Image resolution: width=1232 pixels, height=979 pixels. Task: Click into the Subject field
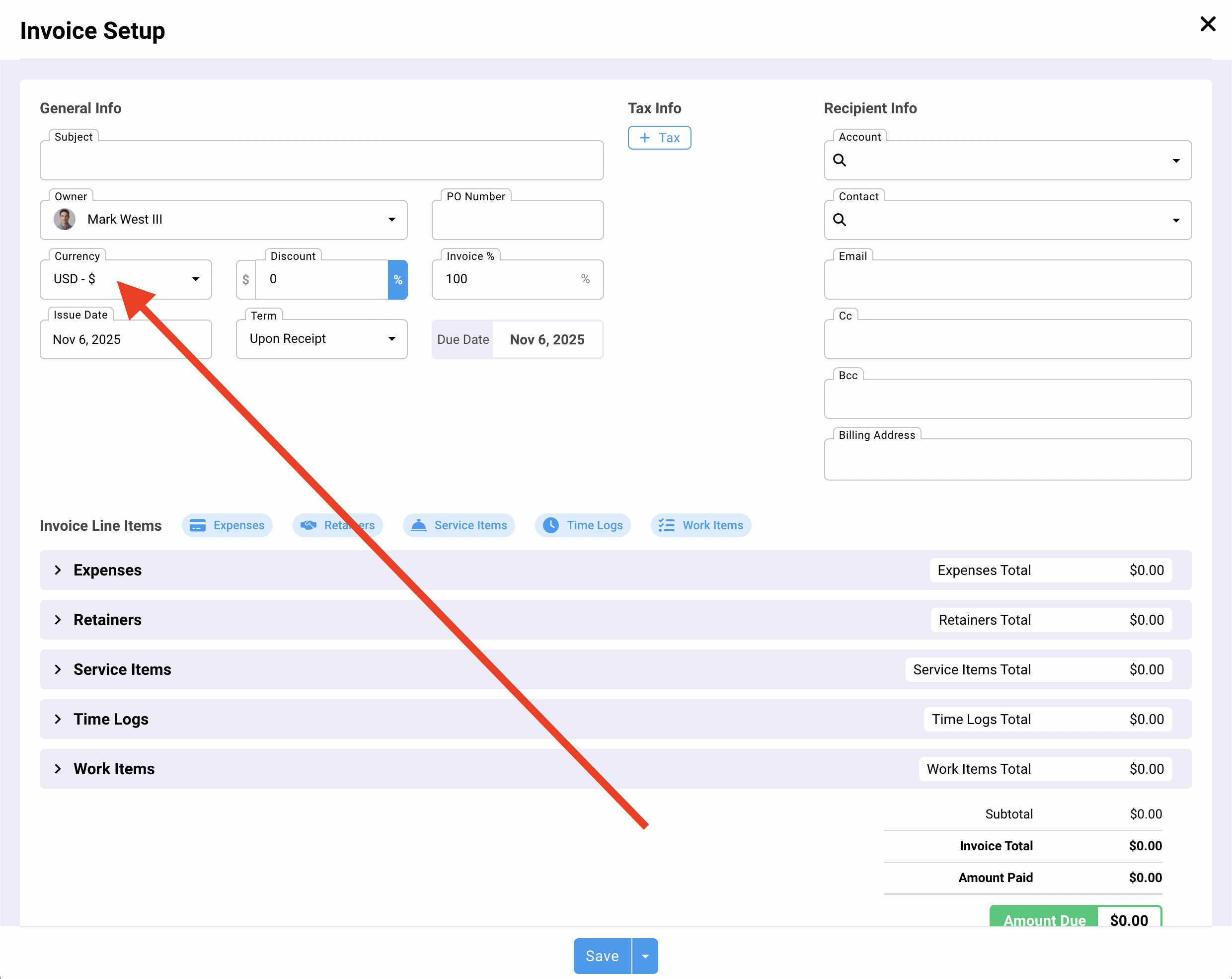[x=321, y=161]
